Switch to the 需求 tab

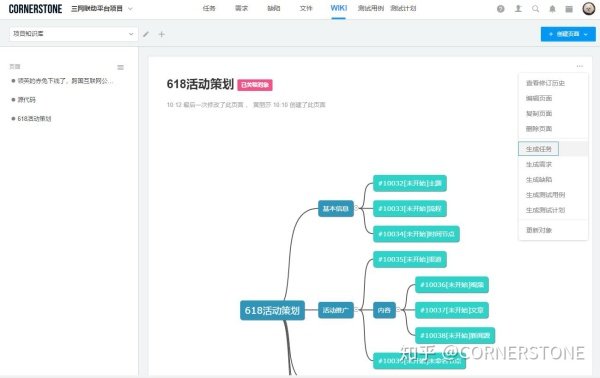click(241, 8)
